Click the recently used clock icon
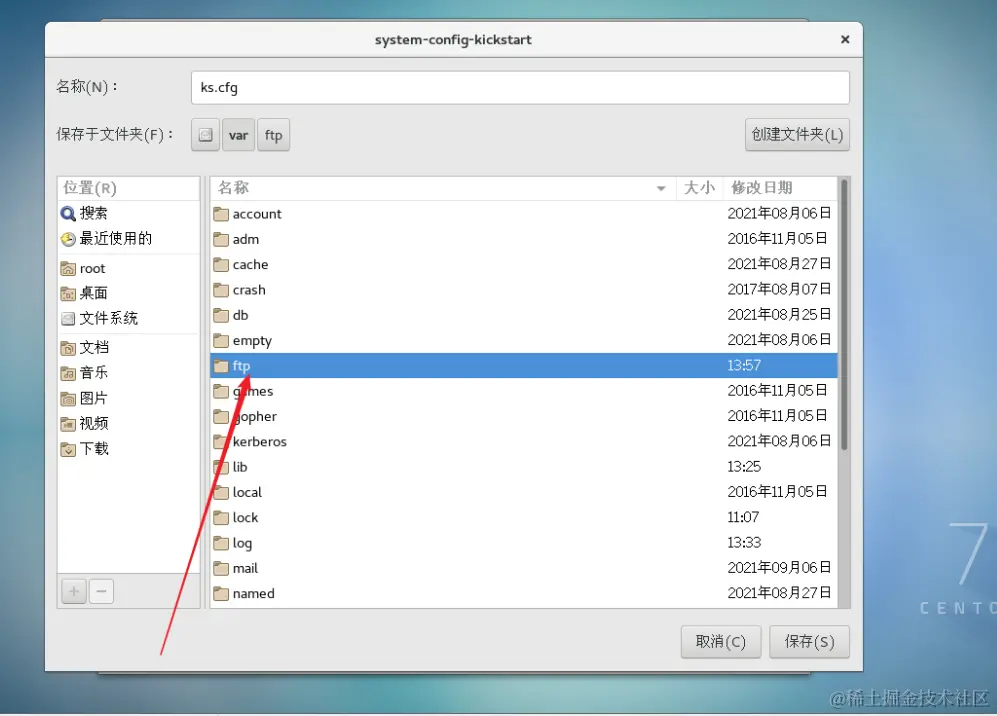 coord(68,239)
